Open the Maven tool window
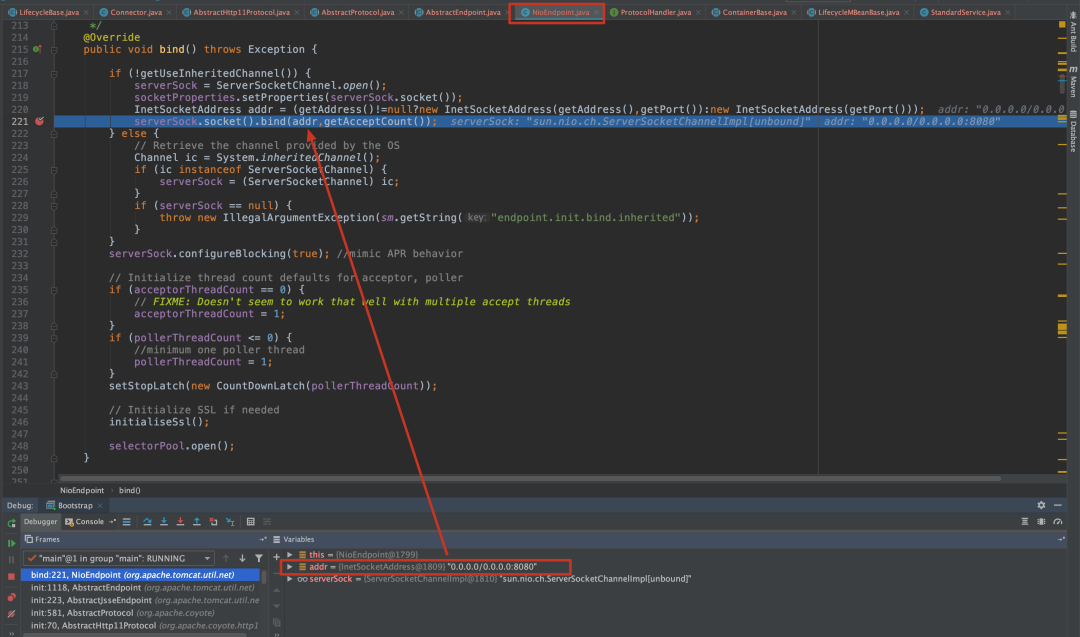1080x637 pixels. click(1073, 80)
